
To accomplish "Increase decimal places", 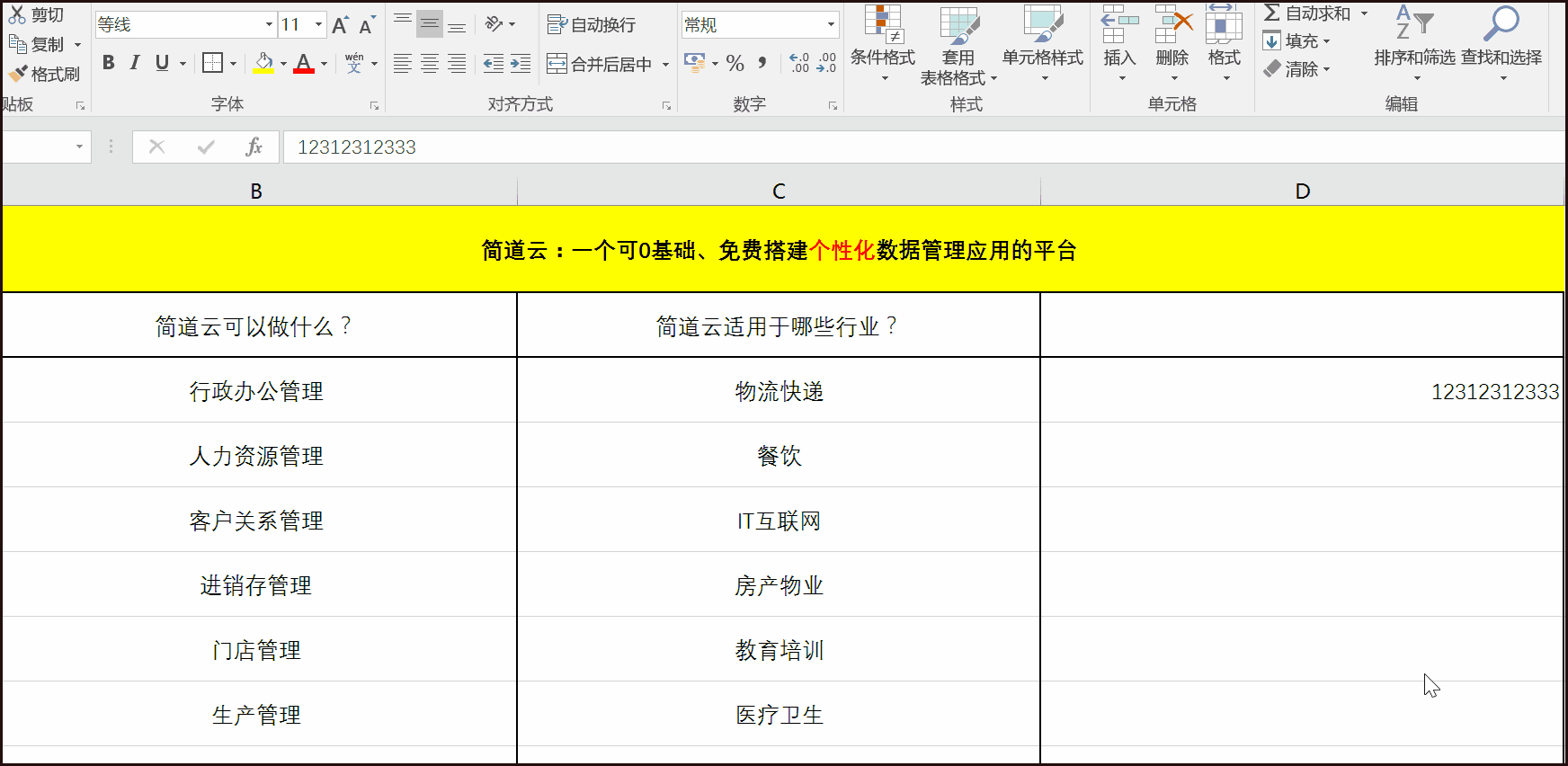I will tap(799, 63).
